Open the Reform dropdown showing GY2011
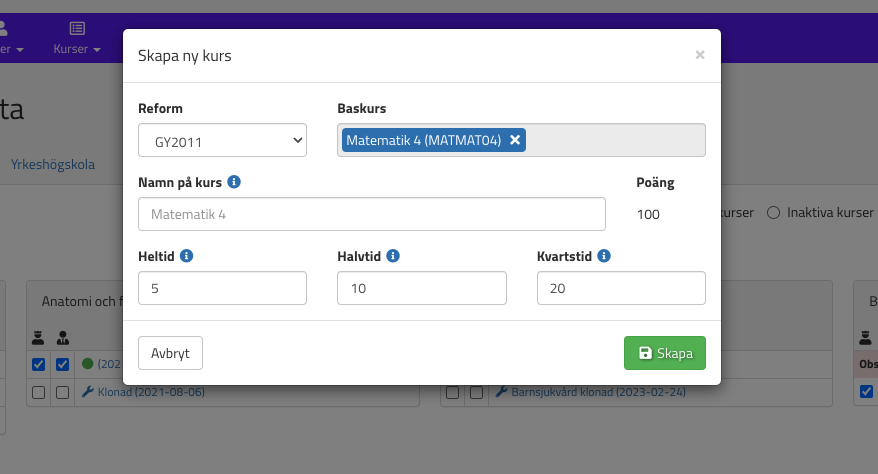The height and width of the screenshot is (474, 878). click(x=222, y=141)
